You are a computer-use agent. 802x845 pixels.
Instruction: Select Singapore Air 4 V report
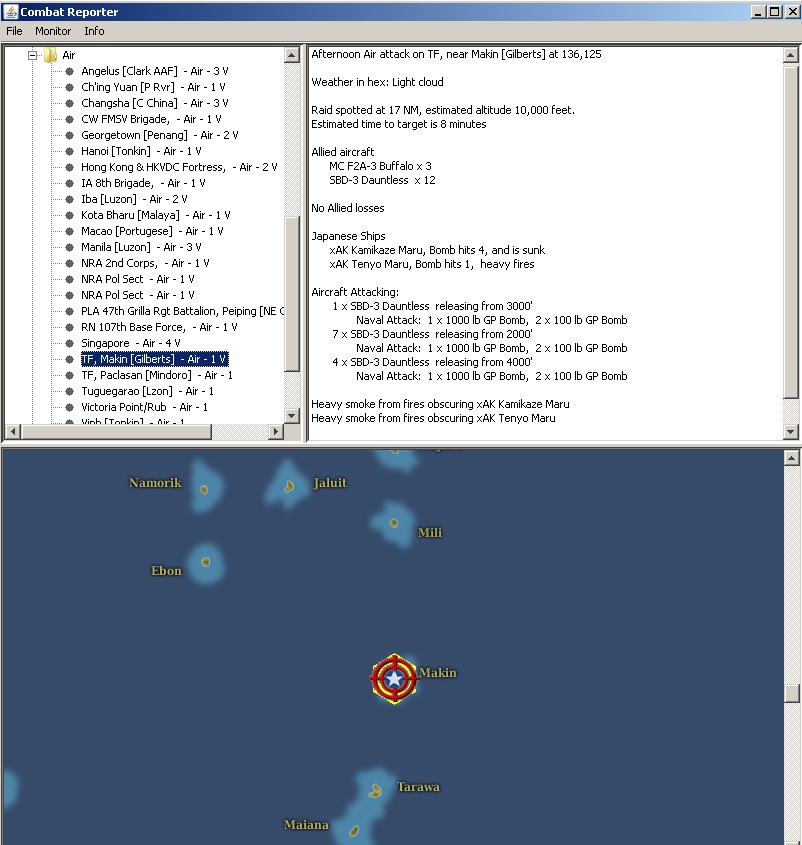pos(130,343)
